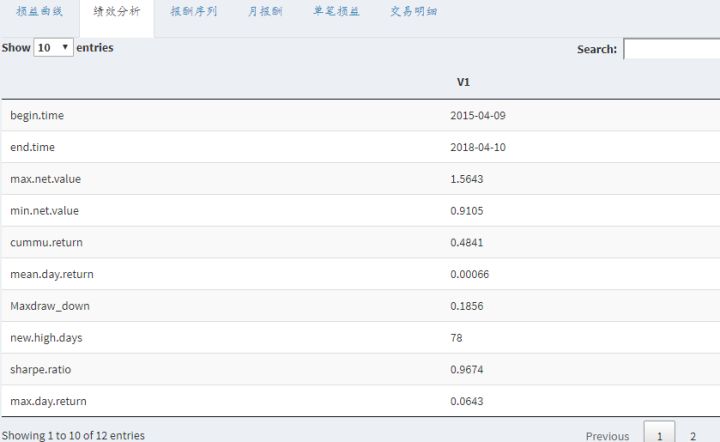Switch to the 损益曲线 tab

pyautogui.click(x=40, y=13)
